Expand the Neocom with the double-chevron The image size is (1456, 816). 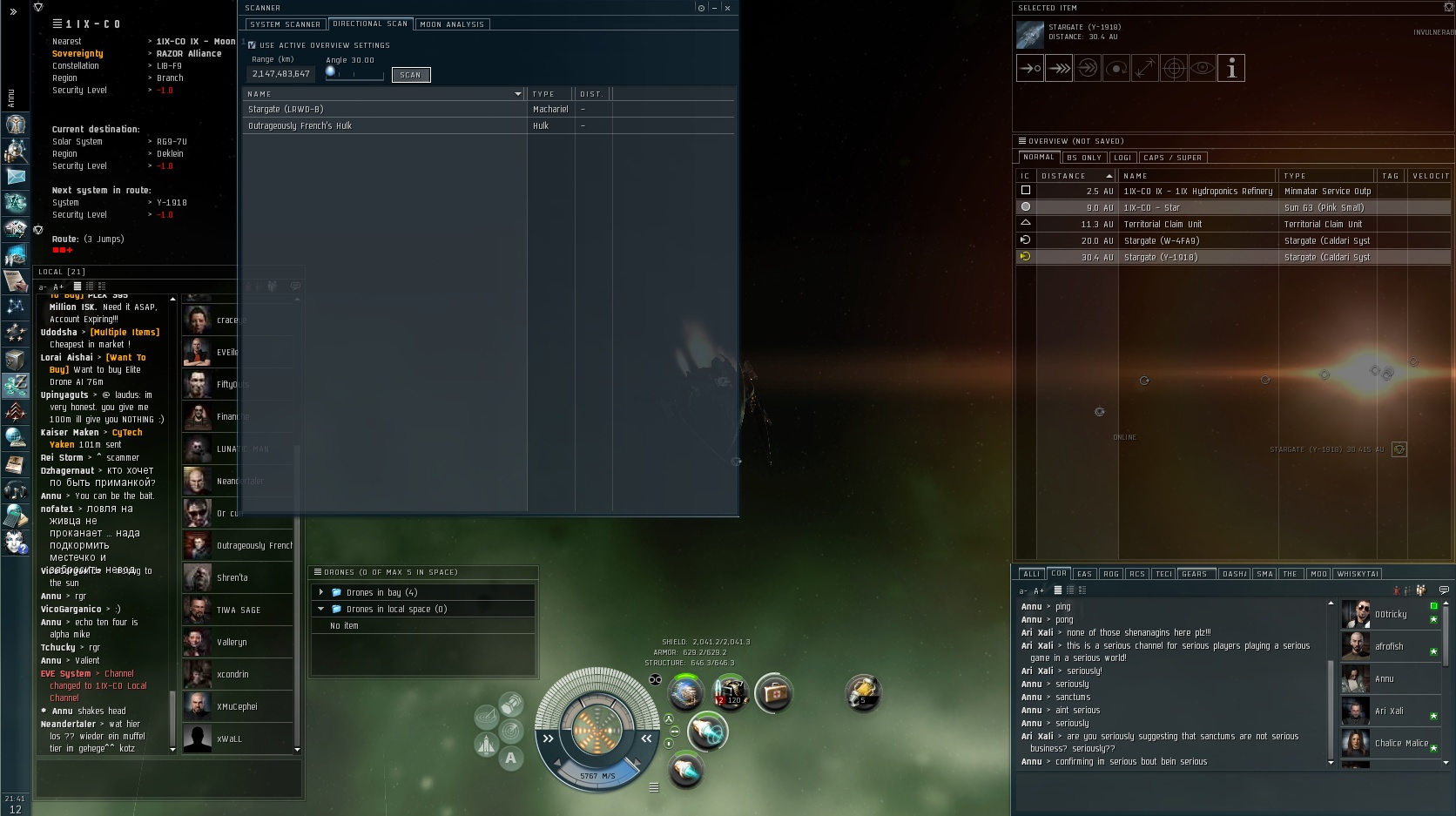[13, 11]
